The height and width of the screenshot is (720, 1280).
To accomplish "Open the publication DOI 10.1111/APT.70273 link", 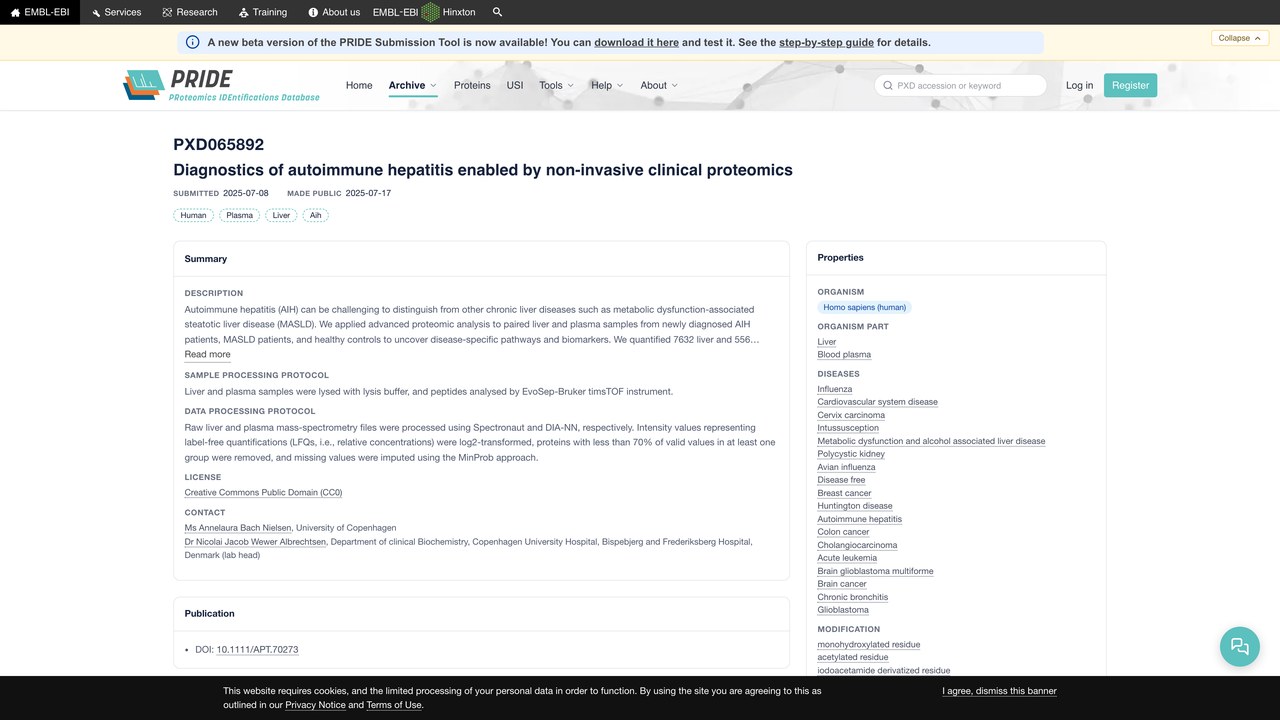I will point(257,649).
